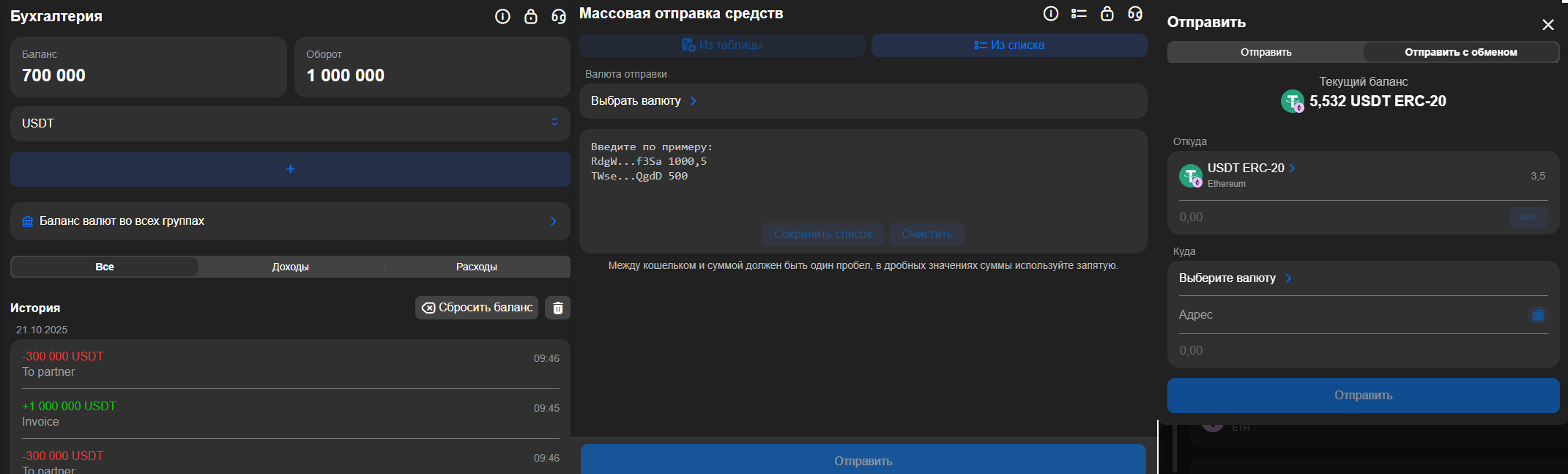Click blue Отправить button in send panel
Viewport: 1568px width, 474px height.
pos(1364,396)
